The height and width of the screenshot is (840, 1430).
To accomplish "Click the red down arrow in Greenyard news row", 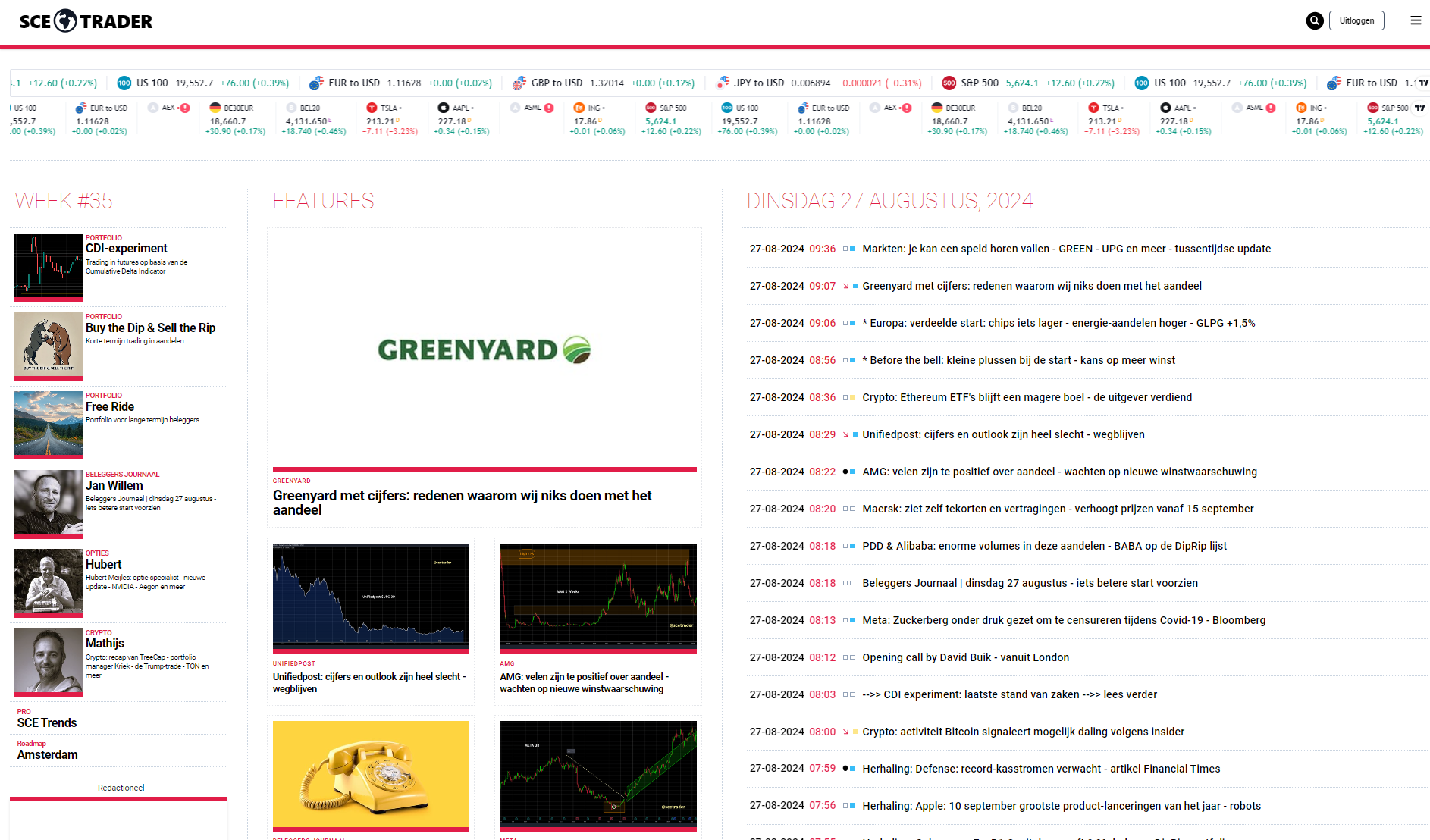I will pos(845,287).
